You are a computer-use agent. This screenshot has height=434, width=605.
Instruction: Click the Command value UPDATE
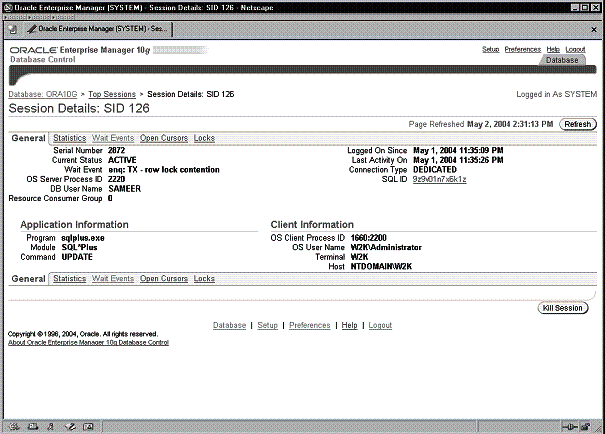click(77, 257)
